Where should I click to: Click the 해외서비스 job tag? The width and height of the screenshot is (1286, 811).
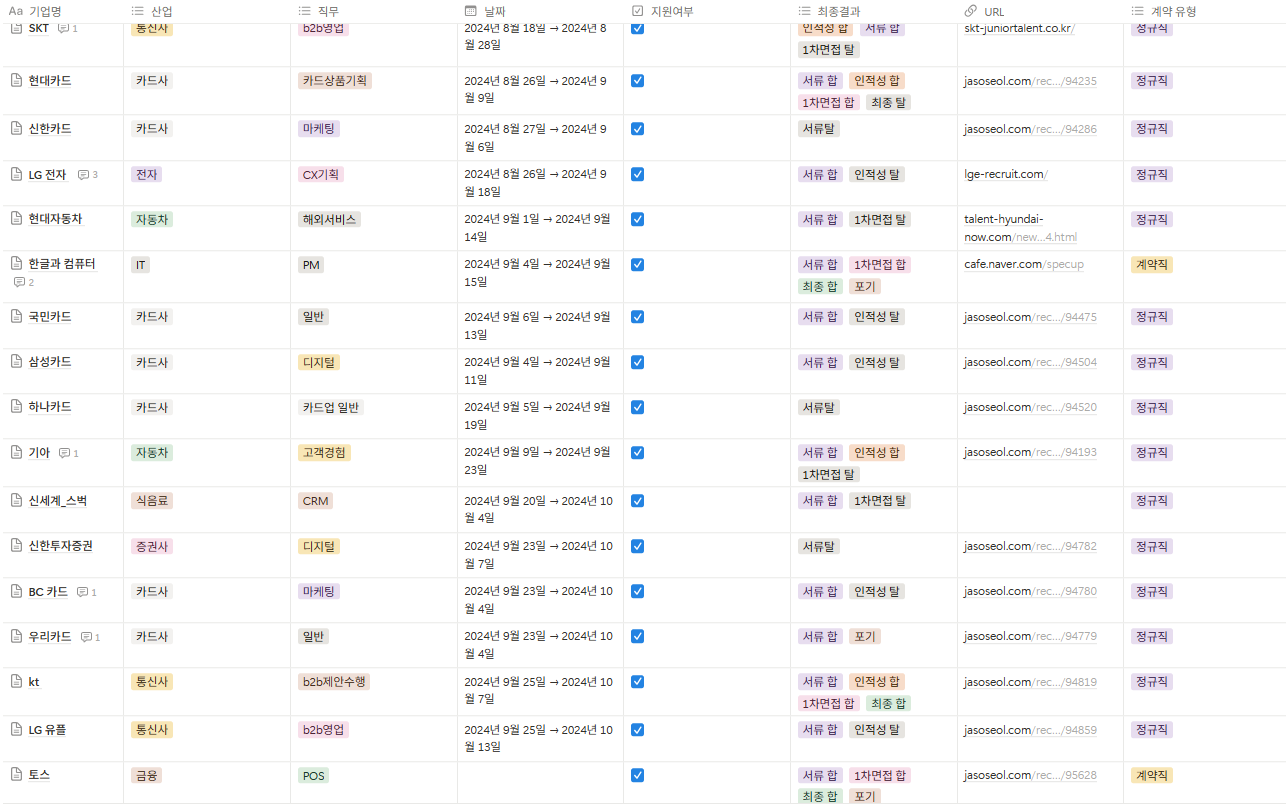pos(329,219)
